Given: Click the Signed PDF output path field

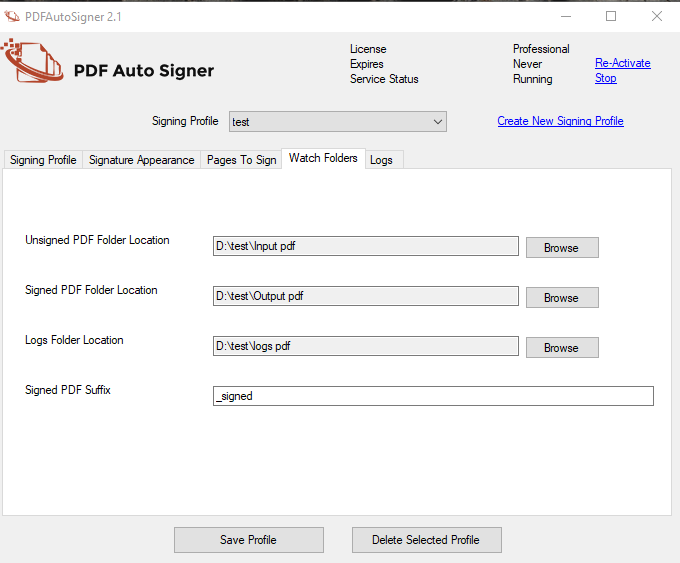Looking at the screenshot, I should (366, 297).
